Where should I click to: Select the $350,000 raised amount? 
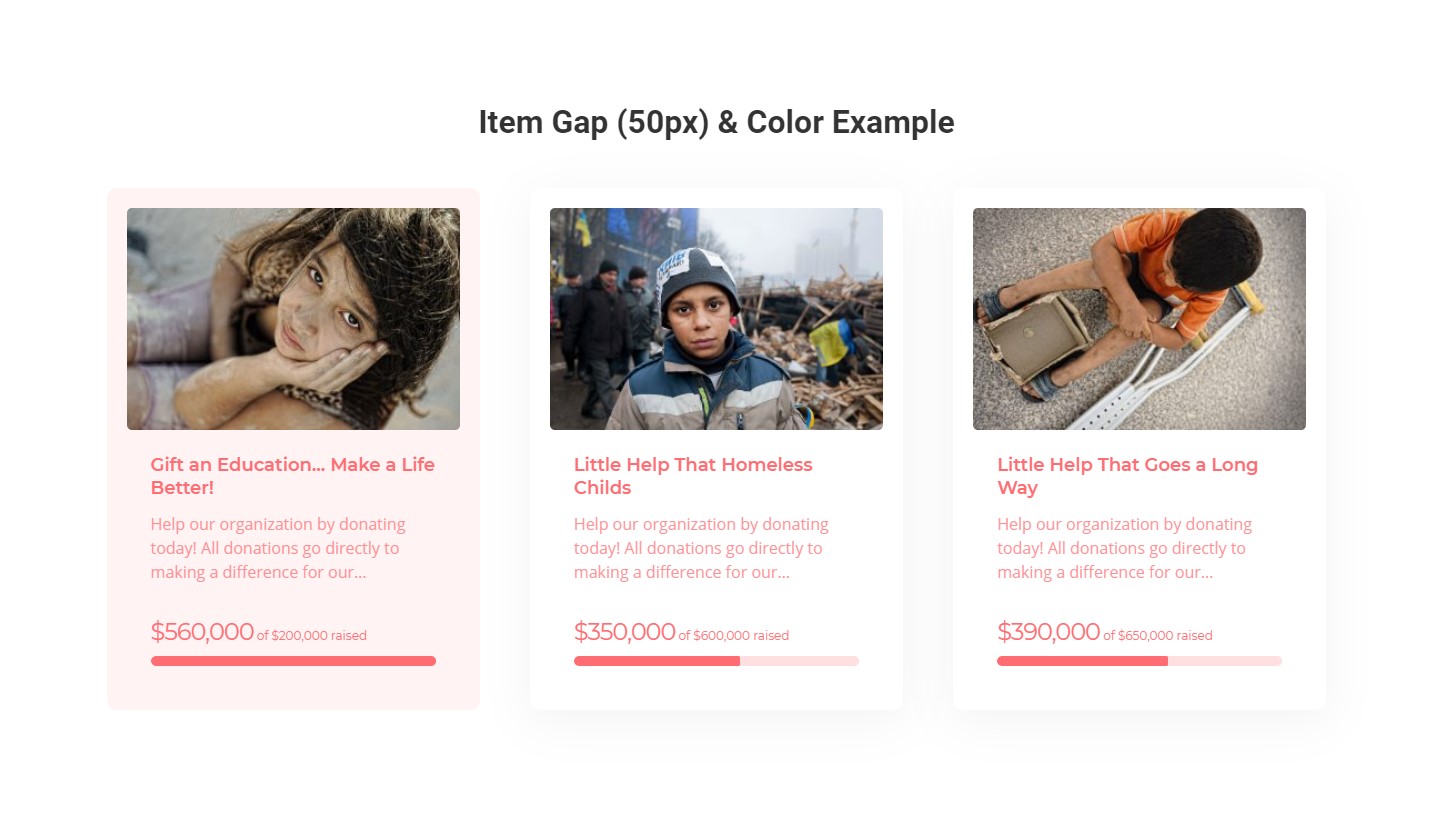[625, 632]
